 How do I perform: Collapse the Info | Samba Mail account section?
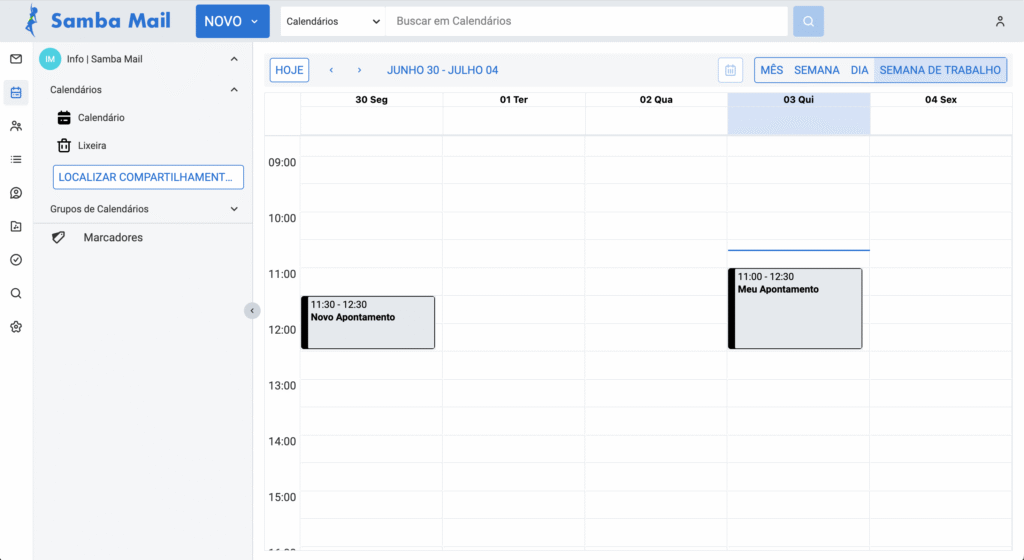tap(234, 59)
